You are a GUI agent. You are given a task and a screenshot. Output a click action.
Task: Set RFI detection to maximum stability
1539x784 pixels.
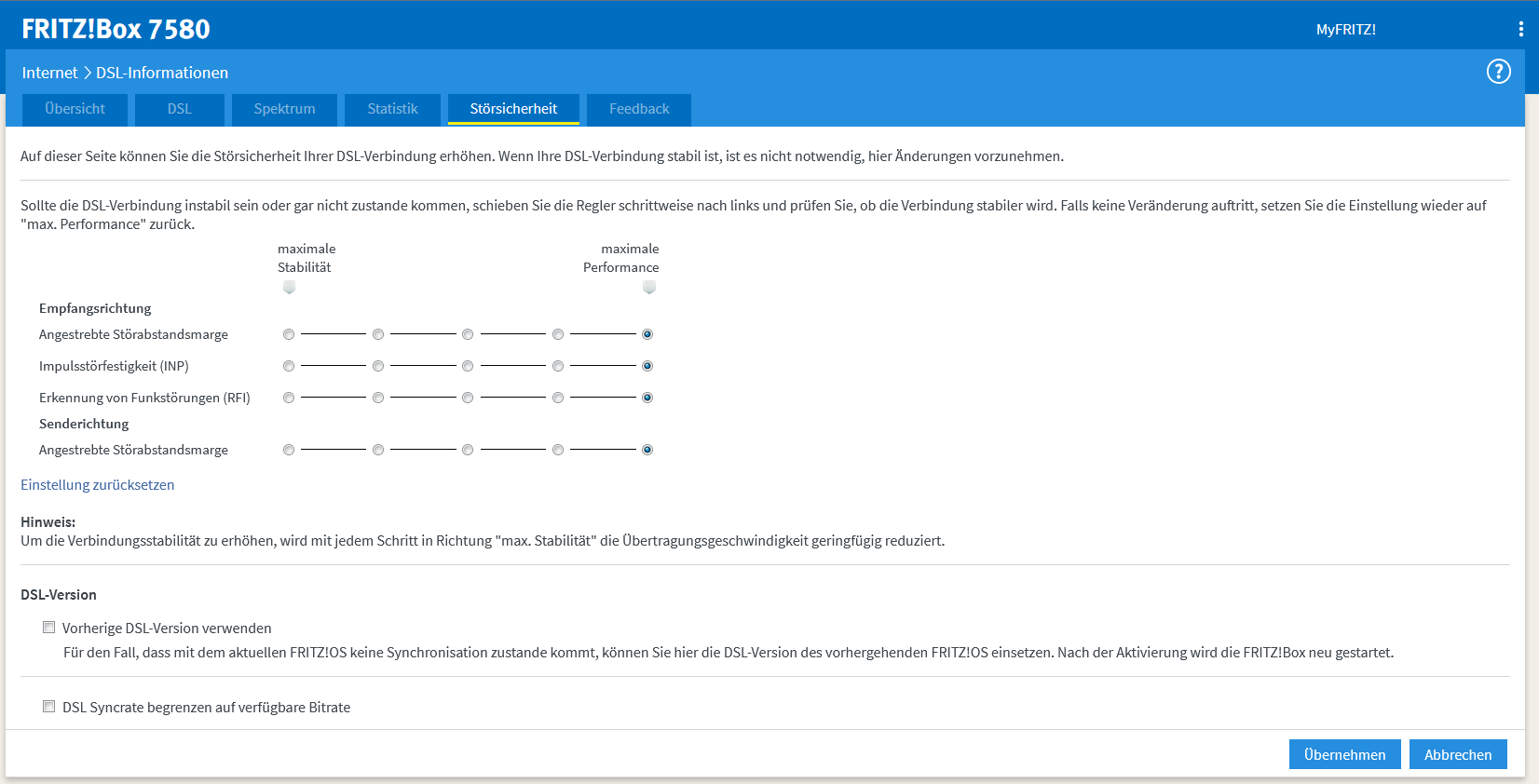coord(289,398)
